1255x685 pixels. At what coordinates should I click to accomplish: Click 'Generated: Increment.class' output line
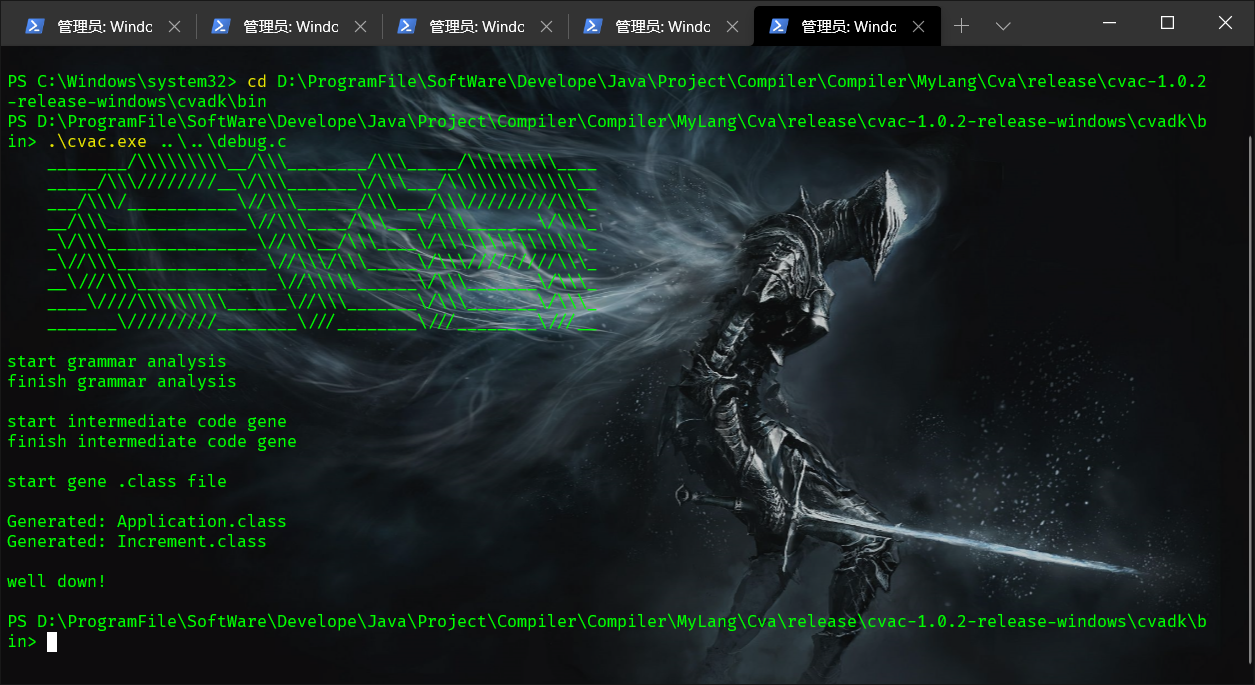pos(137,542)
